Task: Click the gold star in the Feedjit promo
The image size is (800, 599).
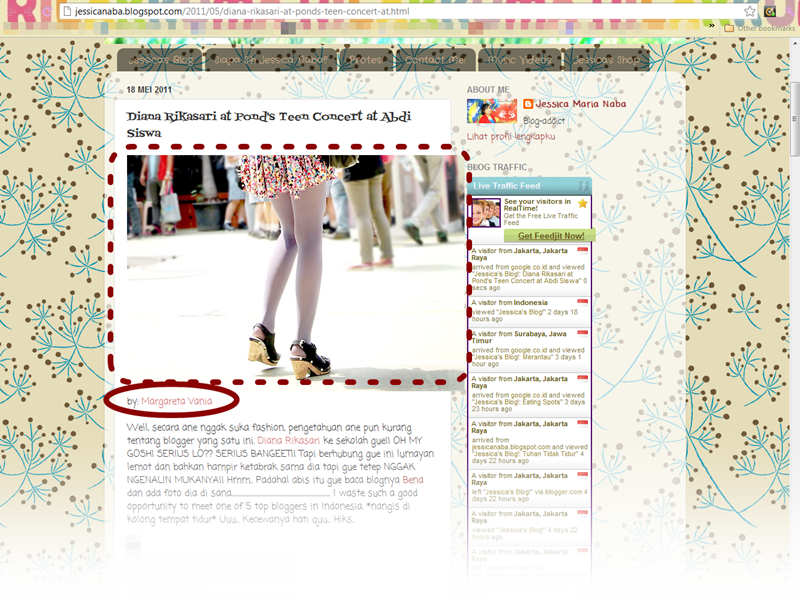Action: click(x=583, y=203)
